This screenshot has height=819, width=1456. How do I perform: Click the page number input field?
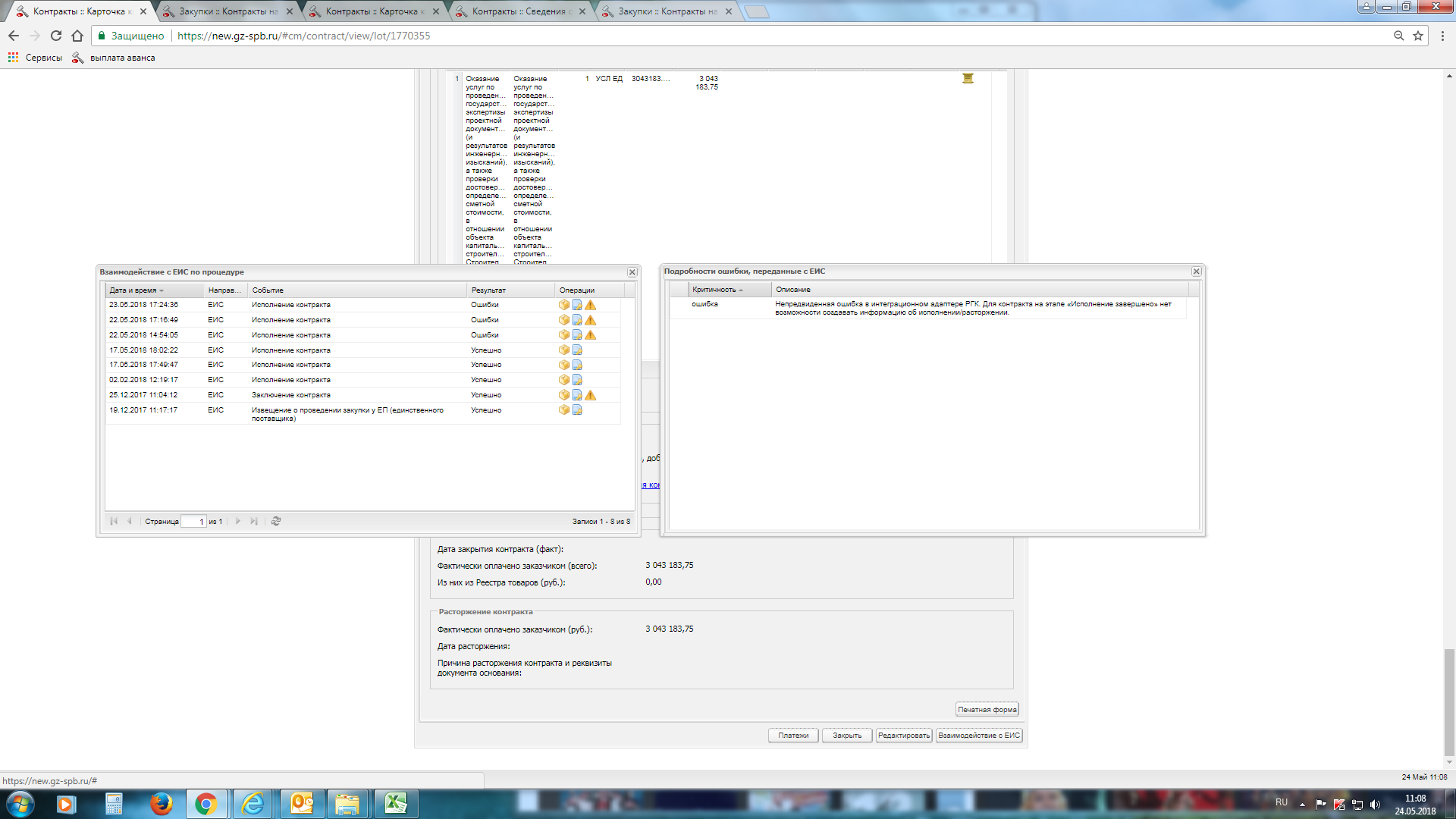(x=193, y=522)
